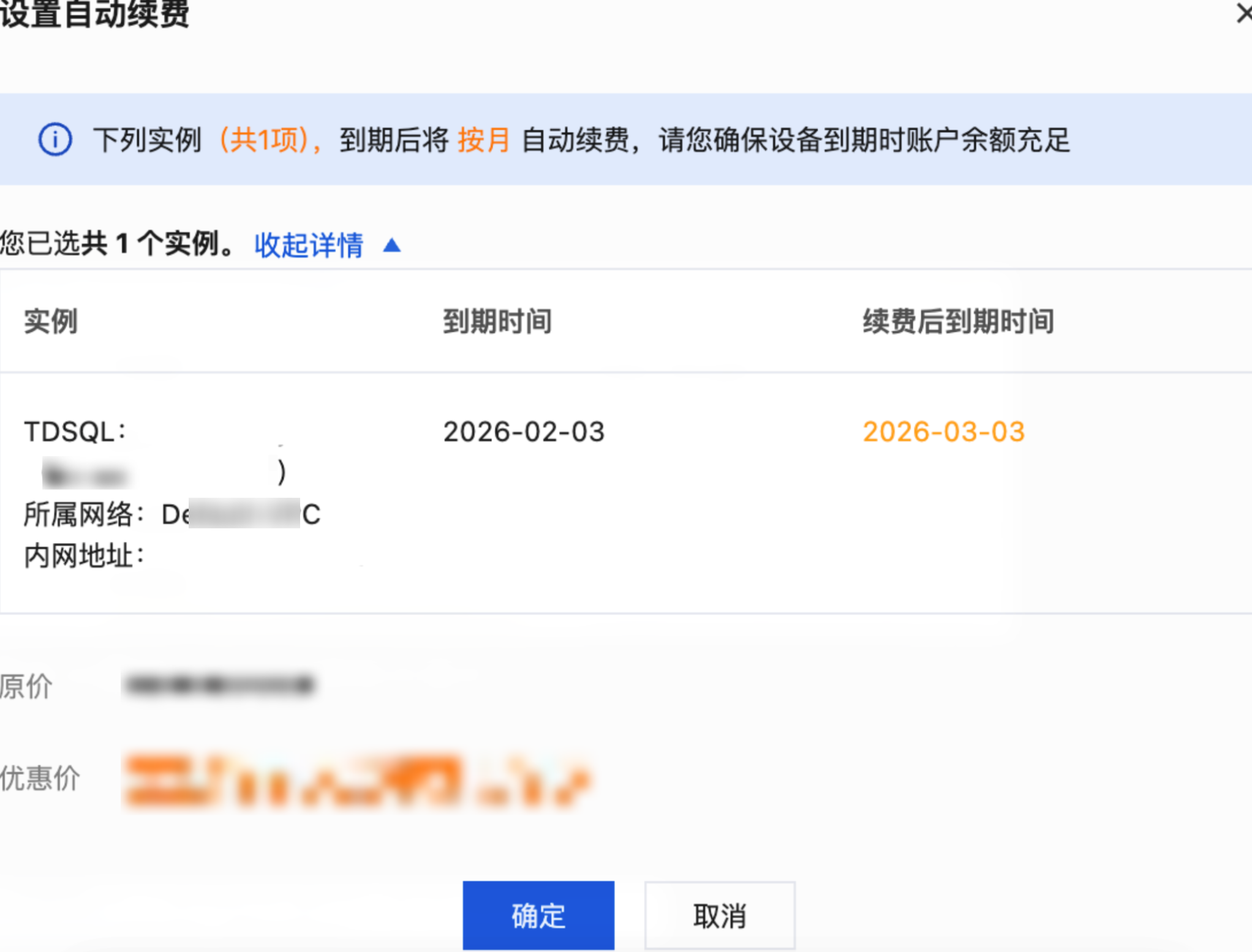Click the 收起详情 link

pyautogui.click(x=309, y=245)
